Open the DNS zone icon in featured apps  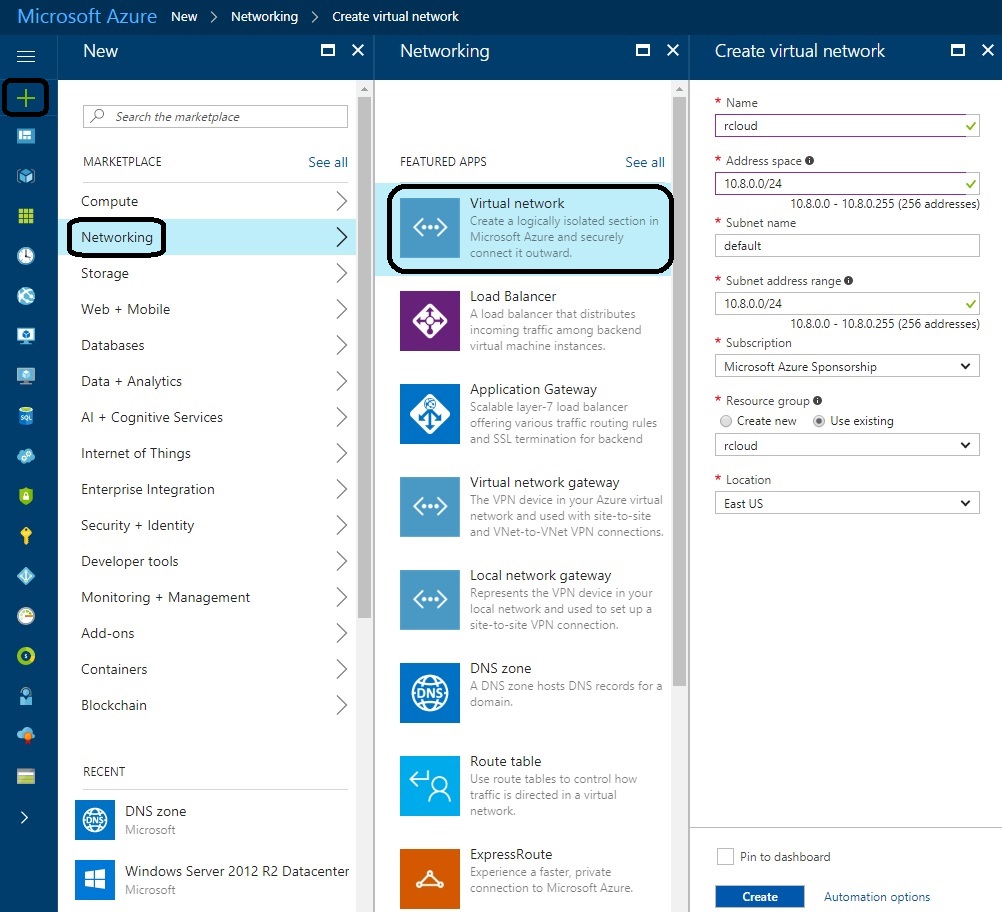(429, 693)
